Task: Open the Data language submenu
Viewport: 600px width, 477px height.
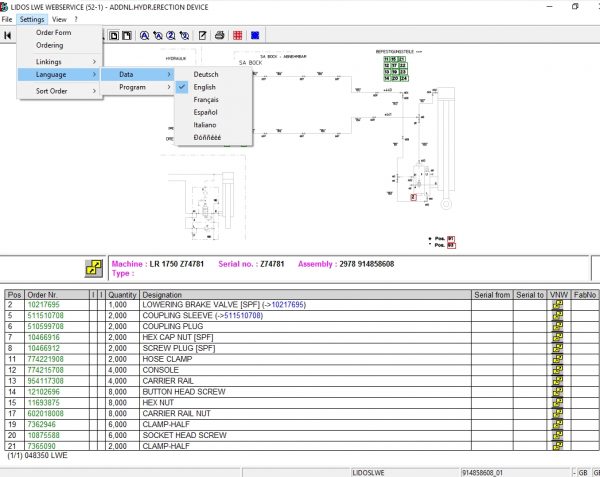Action: click(138, 74)
